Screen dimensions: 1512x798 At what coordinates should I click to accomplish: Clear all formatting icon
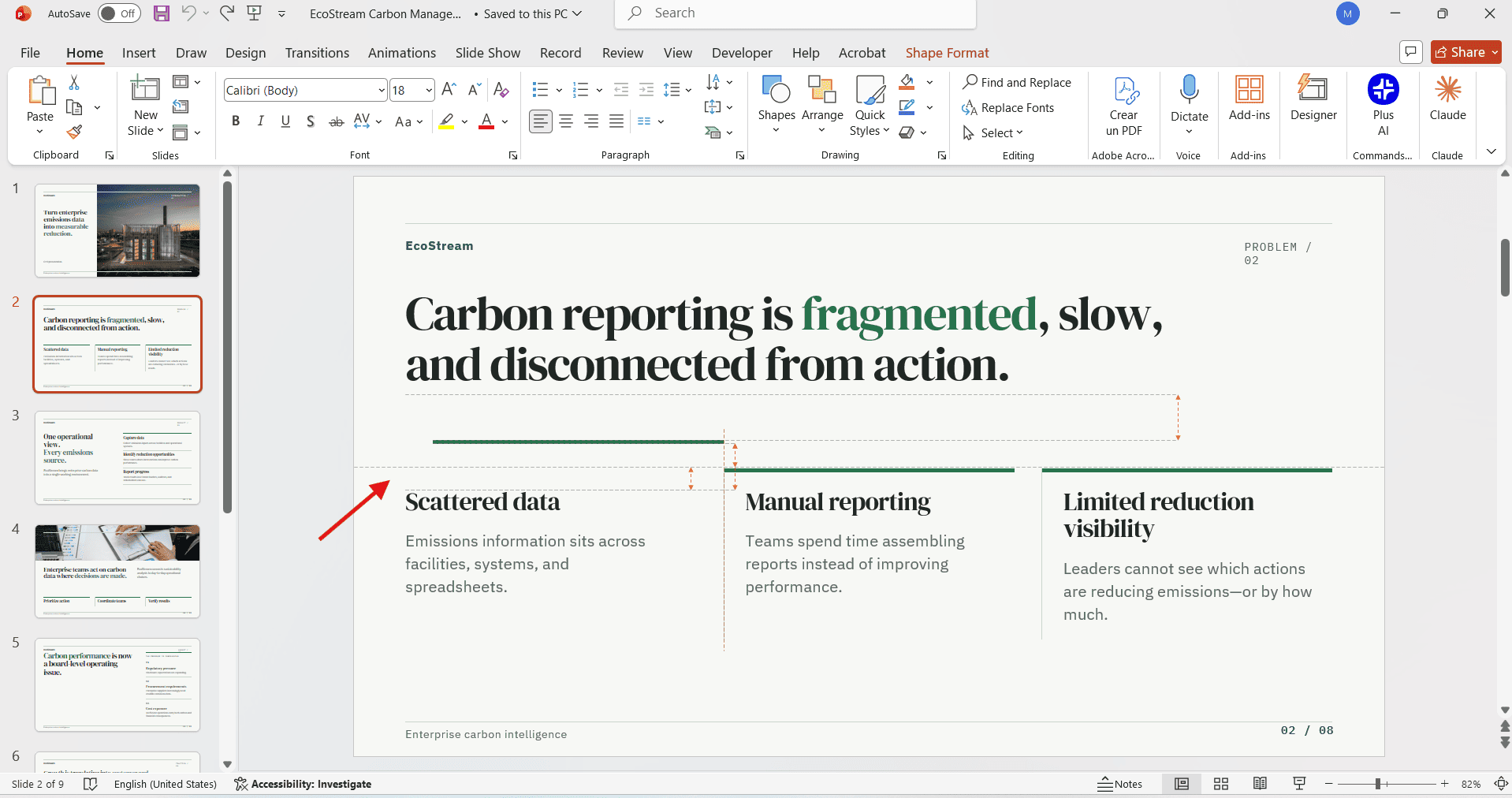[501, 90]
